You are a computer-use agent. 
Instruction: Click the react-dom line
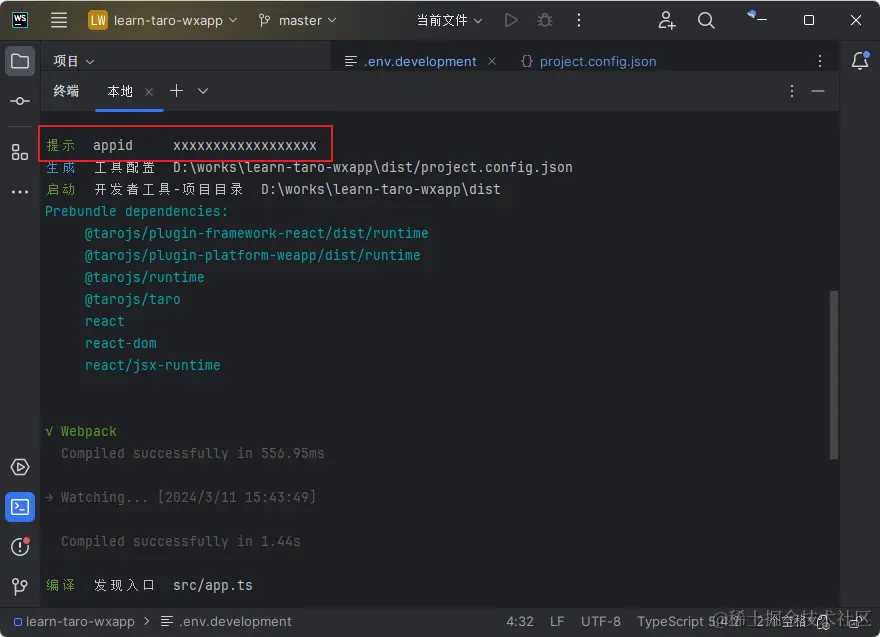pos(121,343)
